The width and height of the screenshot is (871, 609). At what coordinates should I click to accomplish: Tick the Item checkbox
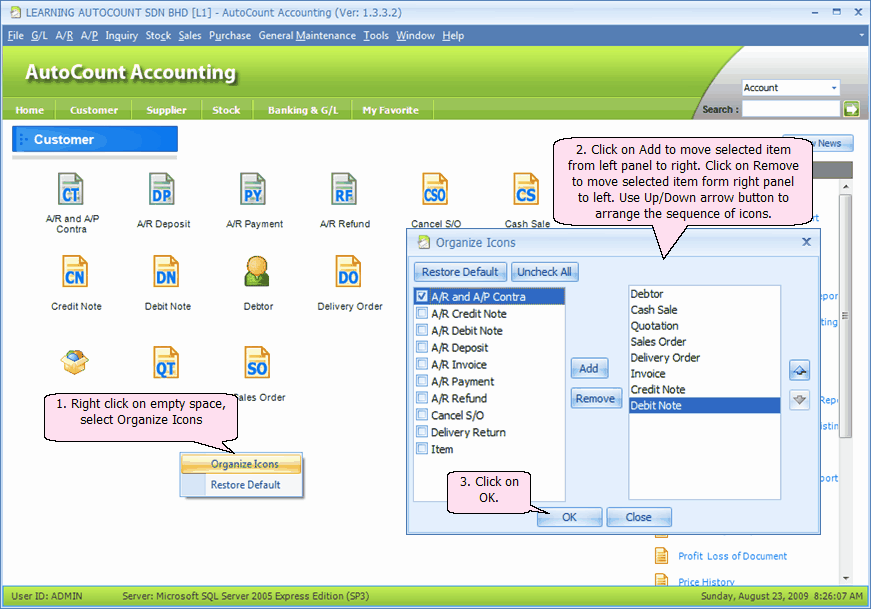(422, 449)
